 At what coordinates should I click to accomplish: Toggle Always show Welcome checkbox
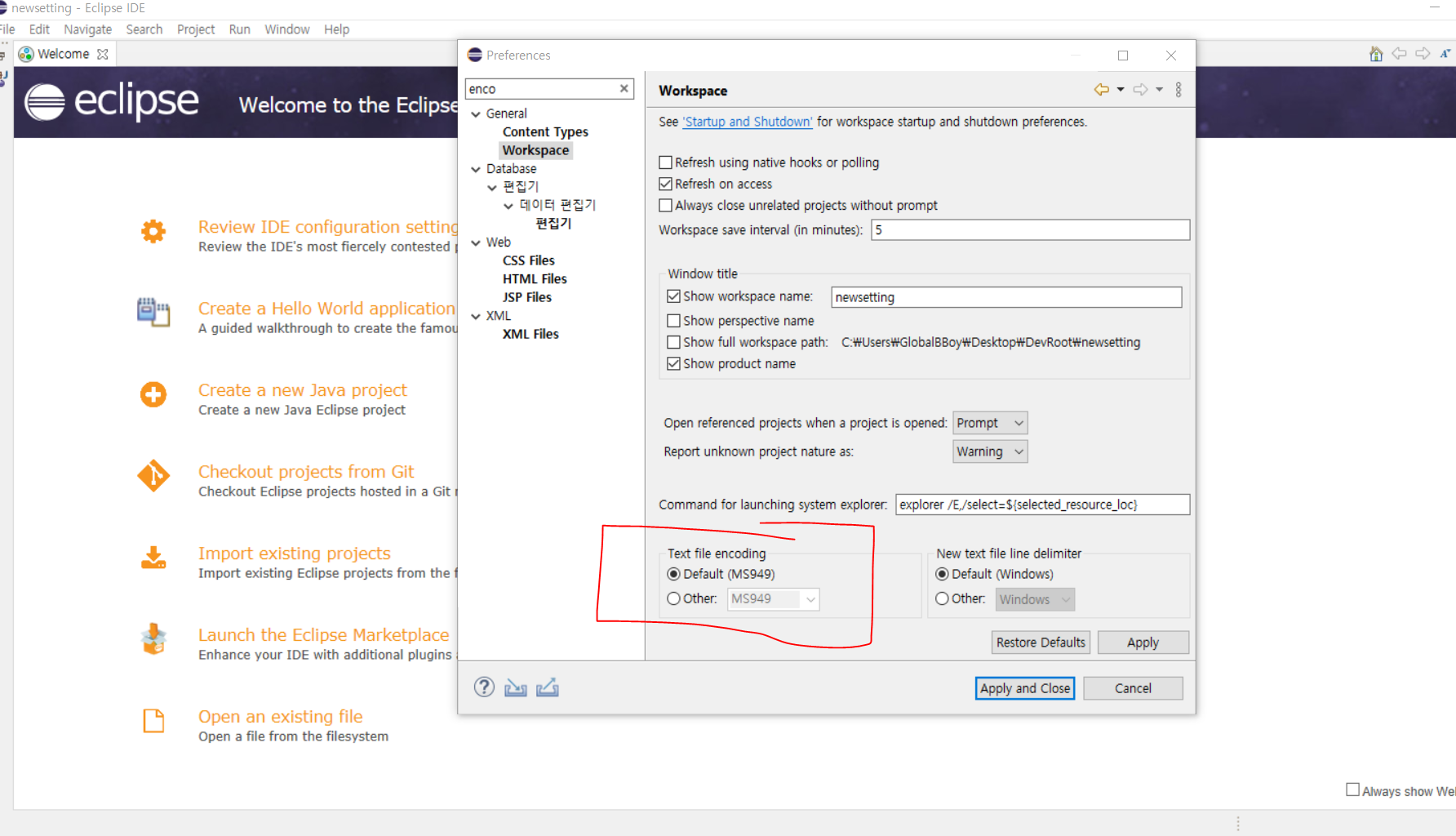click(x=1353, y=789)
